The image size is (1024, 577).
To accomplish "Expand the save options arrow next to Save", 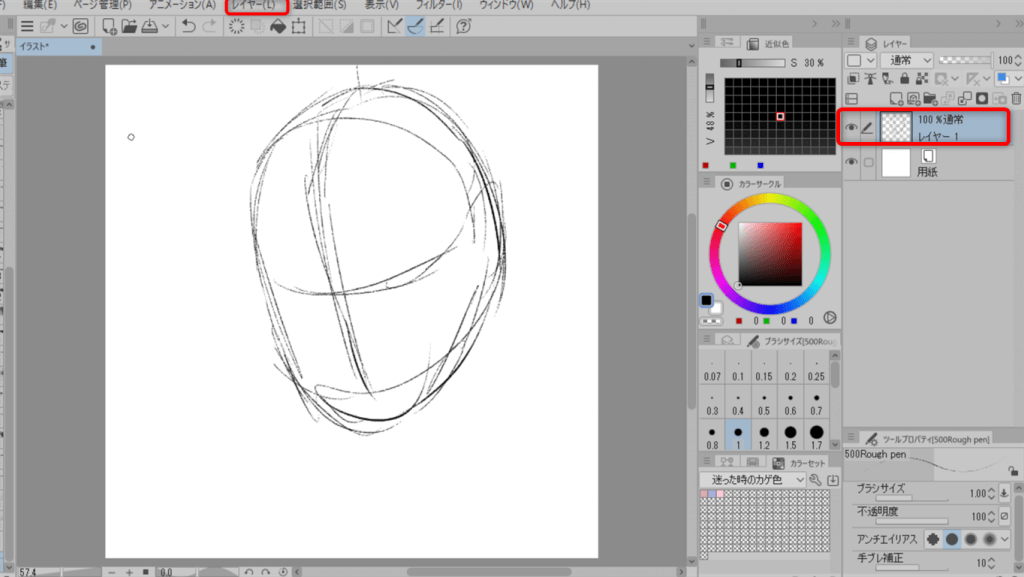I will 165,26.
